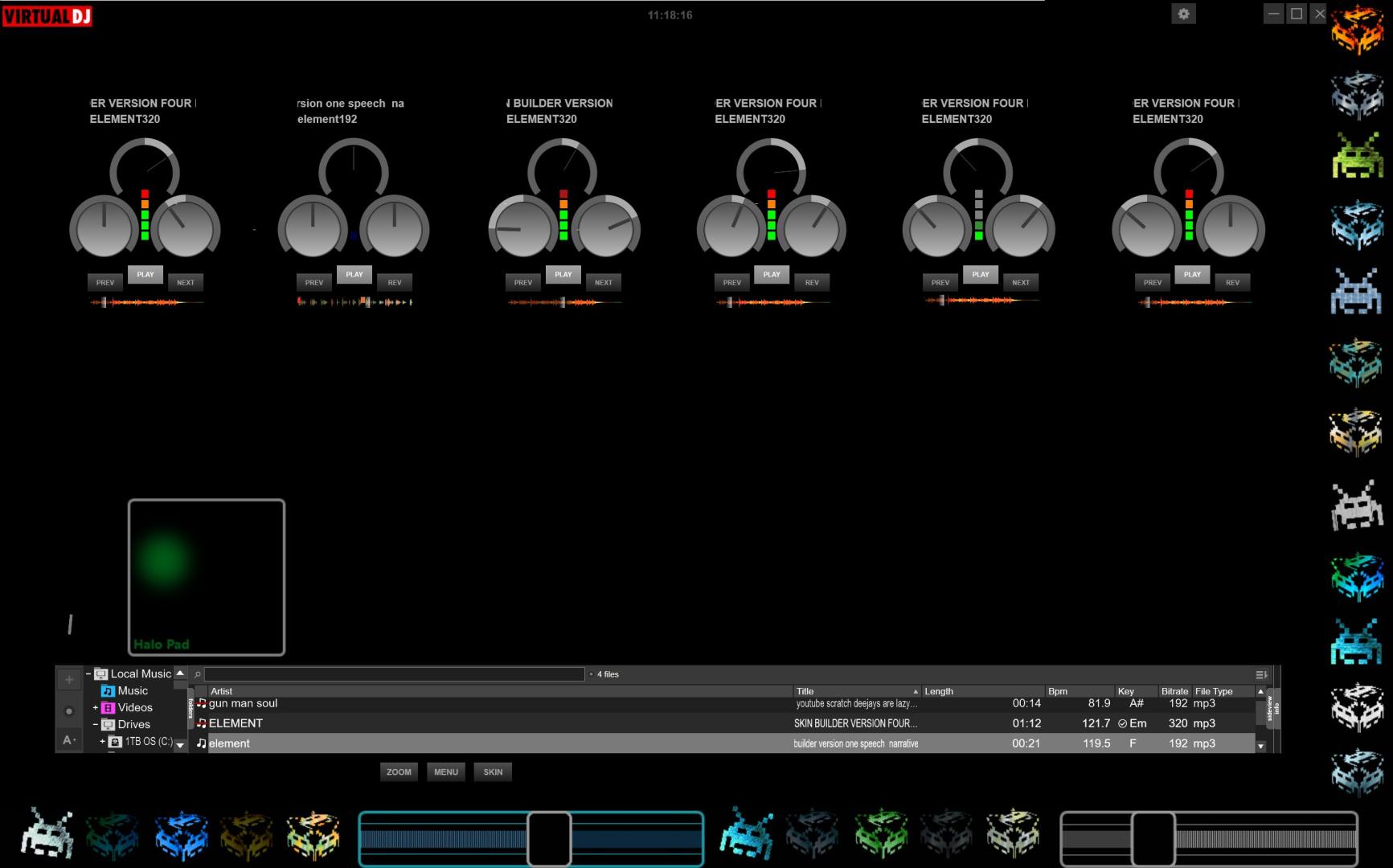Click the 4 files count label
The width and height of the screenshot is (1393, 868).
608,674
